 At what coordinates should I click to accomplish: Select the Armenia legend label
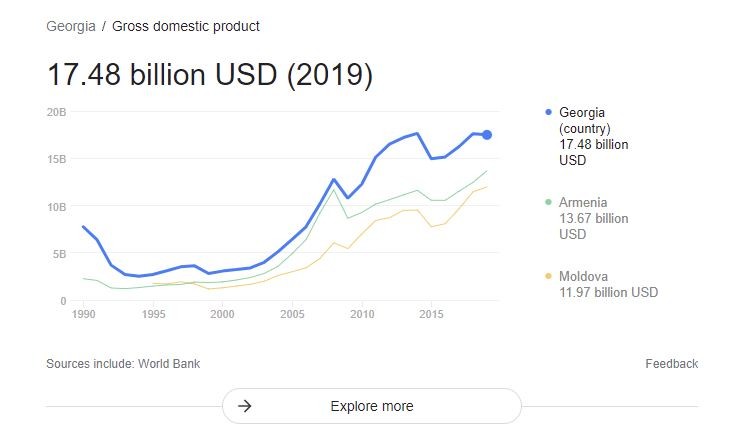pos(583,202)
